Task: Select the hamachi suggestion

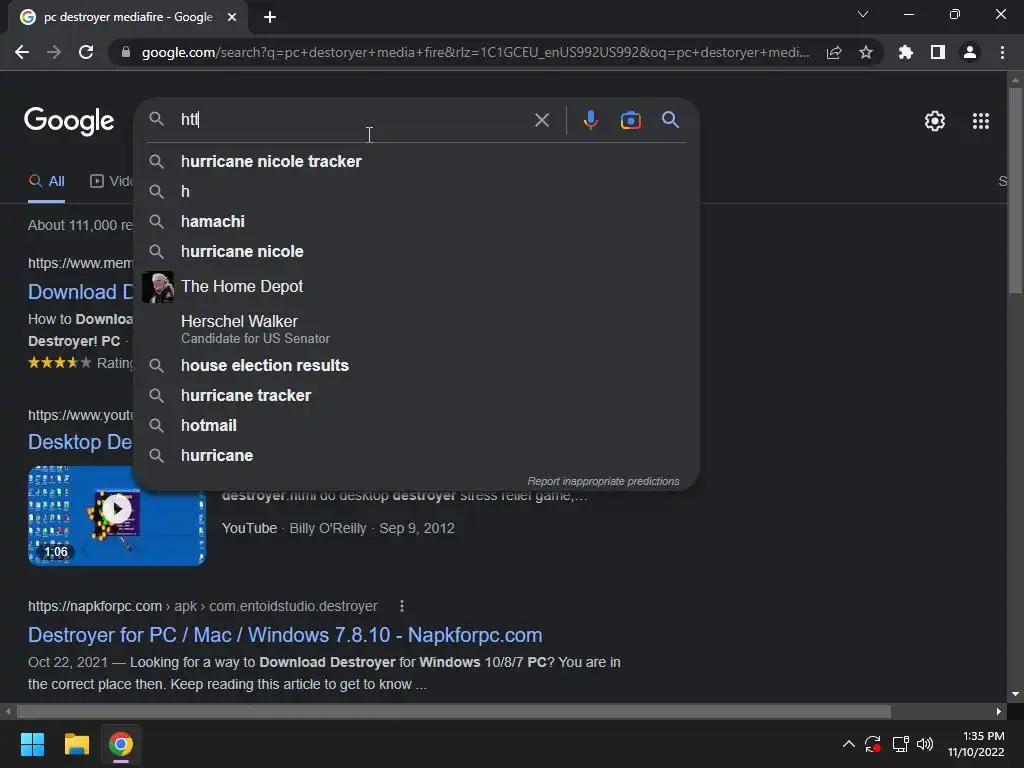Action: [x=416, y=221]
